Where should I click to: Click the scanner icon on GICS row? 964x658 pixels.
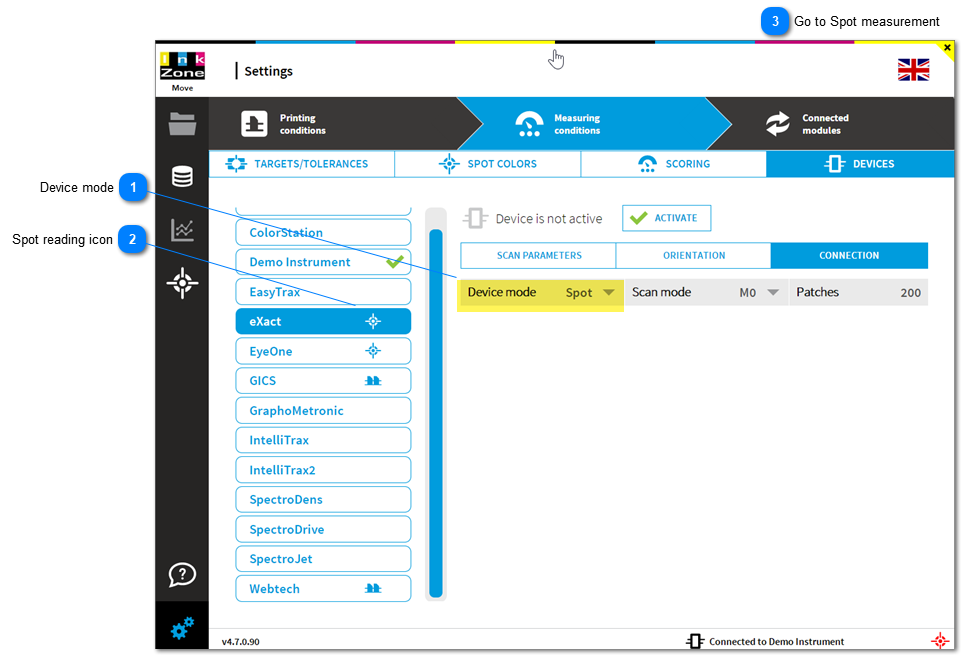coord(373,381)
